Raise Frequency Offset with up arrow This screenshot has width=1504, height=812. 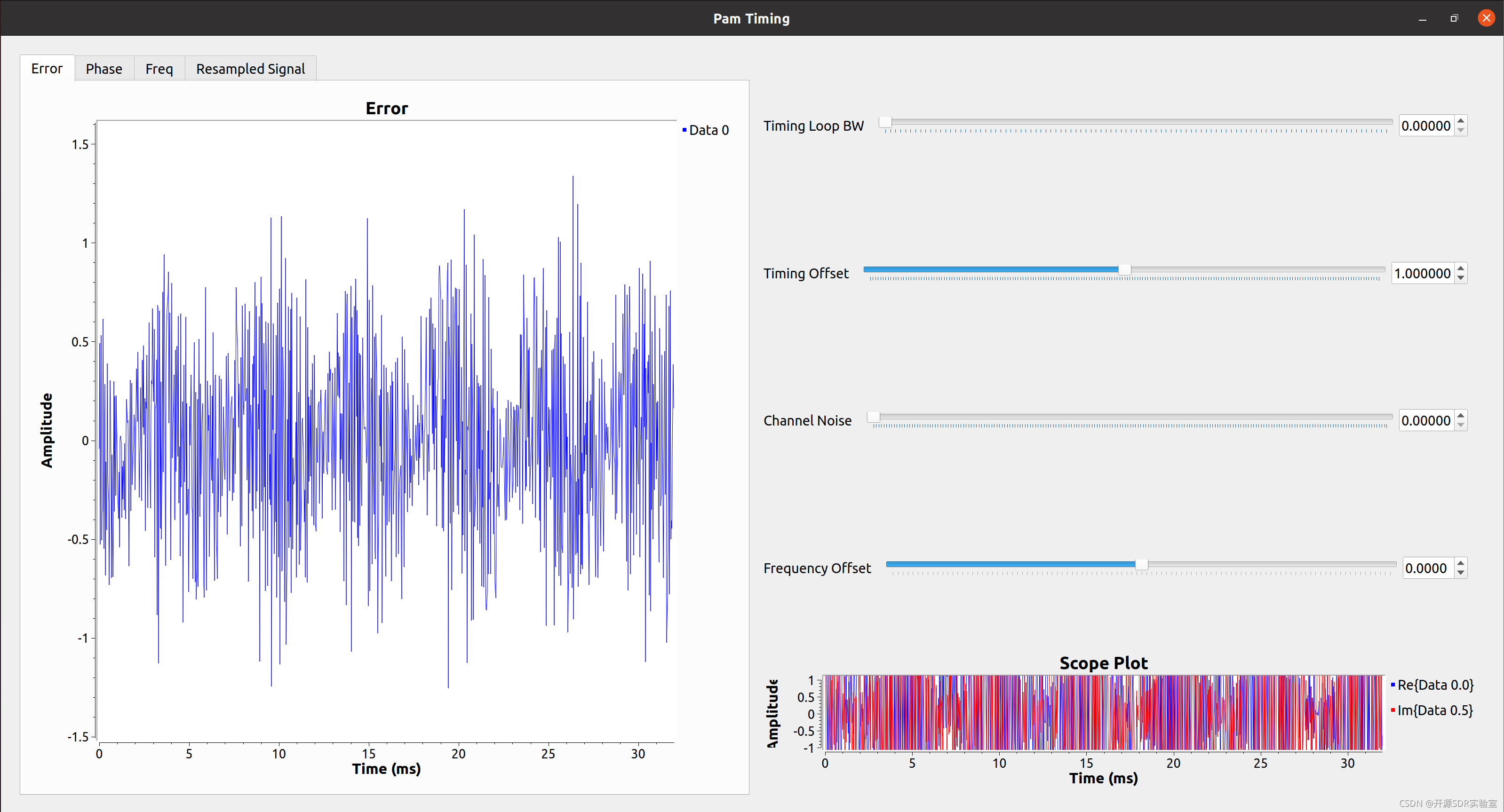click(1461, 563)
